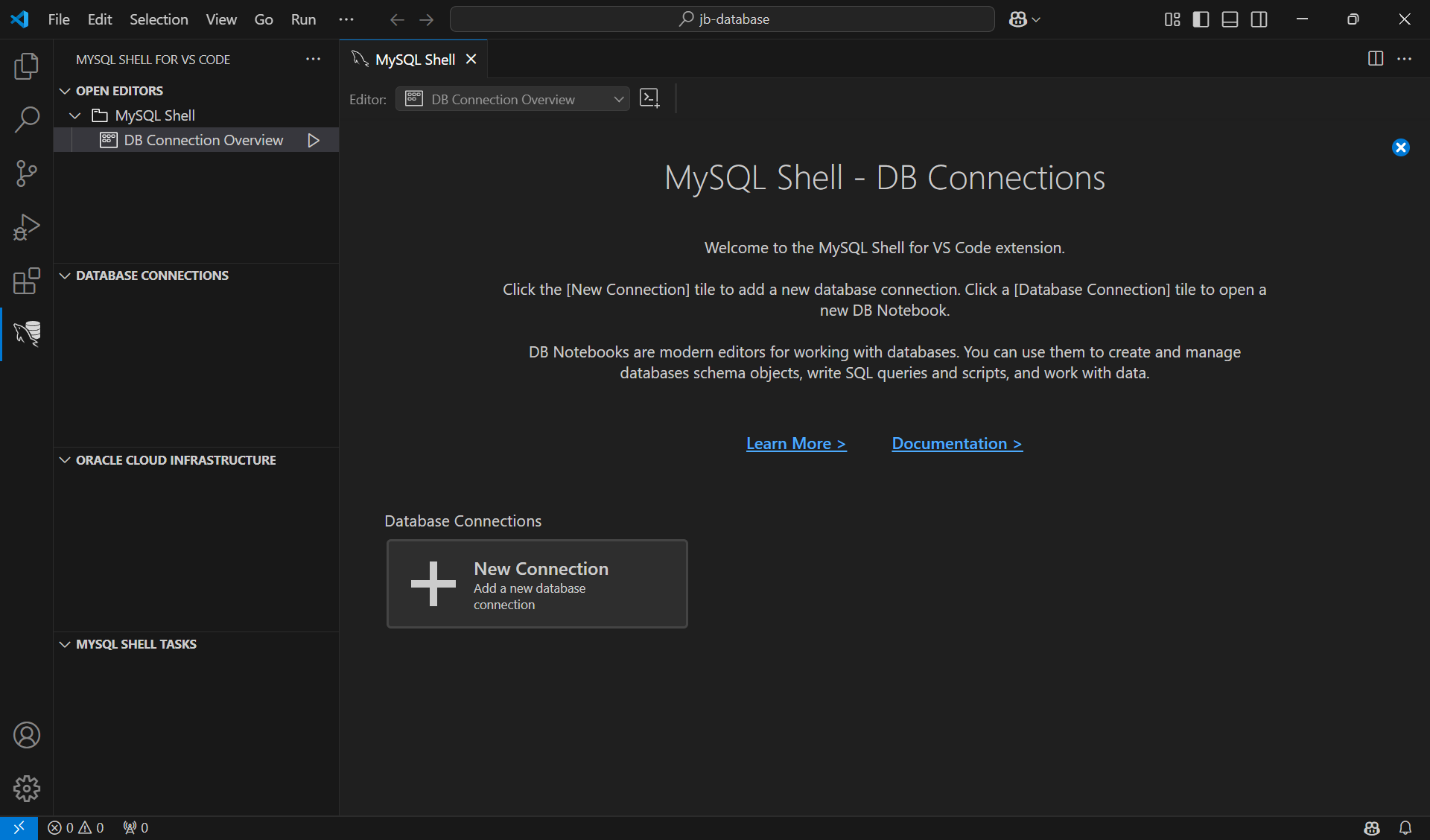This screenshot has width=1430, height=840.
Task: Select the Explorer icon in the activity bar
Action: tap(26, 66)
